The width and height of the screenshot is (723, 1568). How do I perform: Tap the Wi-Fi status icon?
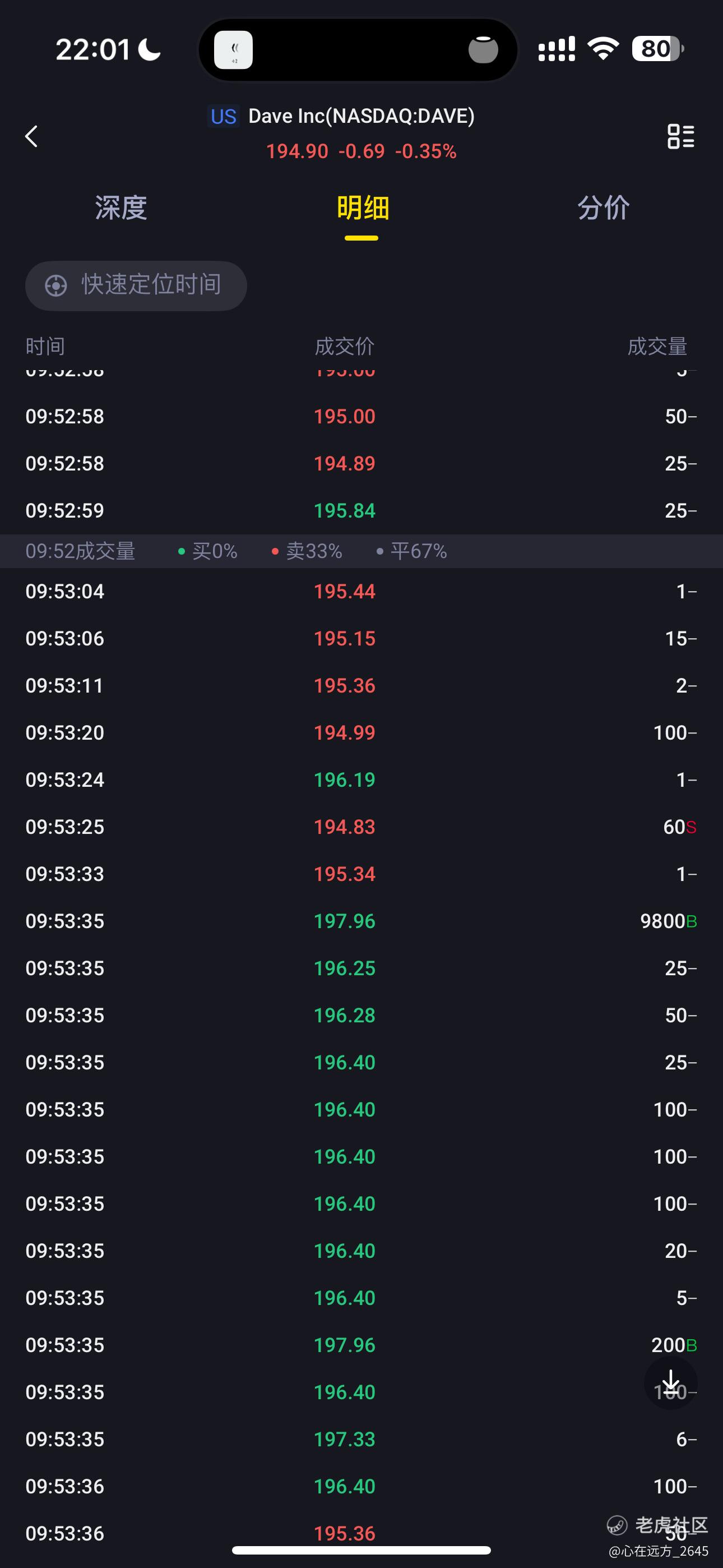pyautogui.click(x=602, y=49)
